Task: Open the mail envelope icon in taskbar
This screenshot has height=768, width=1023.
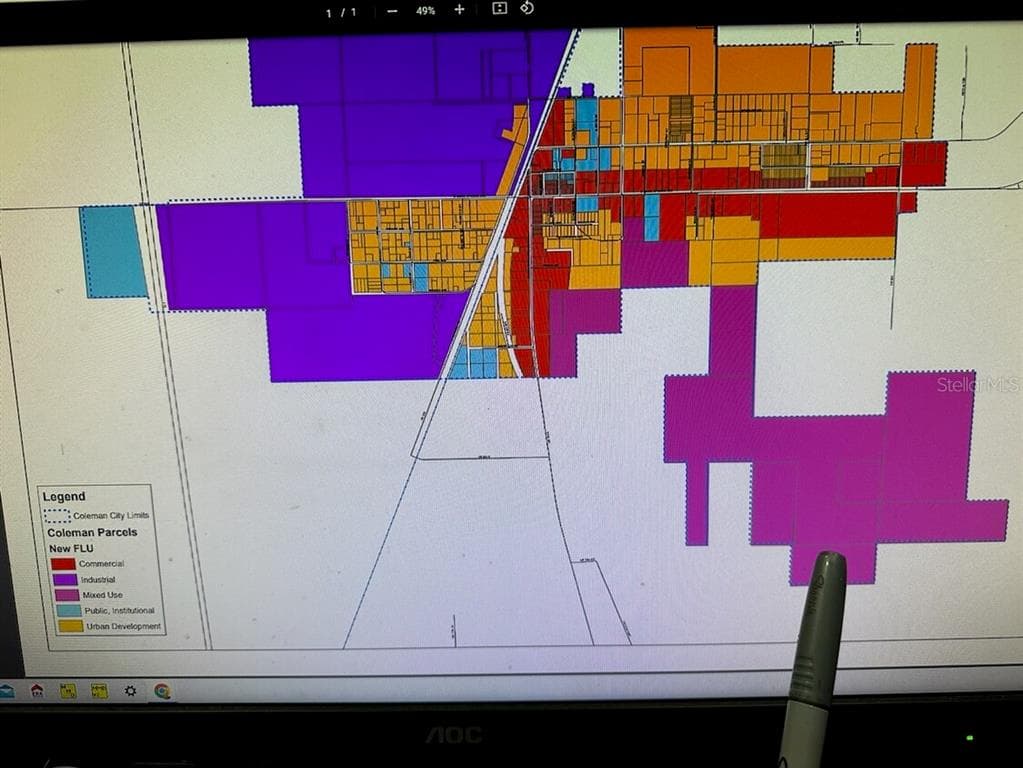Action: coord(6,691)
